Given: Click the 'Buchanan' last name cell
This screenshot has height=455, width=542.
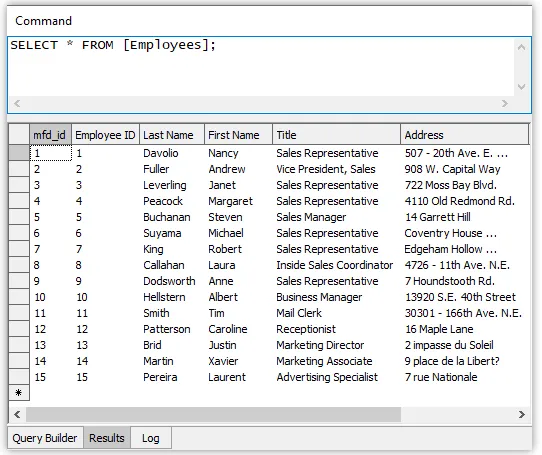Looking at the screenshot, I should tap(172, 217).
